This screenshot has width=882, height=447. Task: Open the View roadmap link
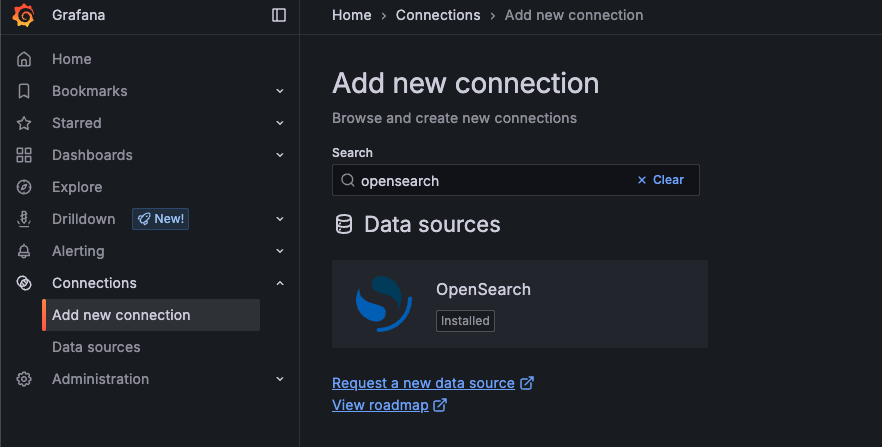tap(380, 405)
